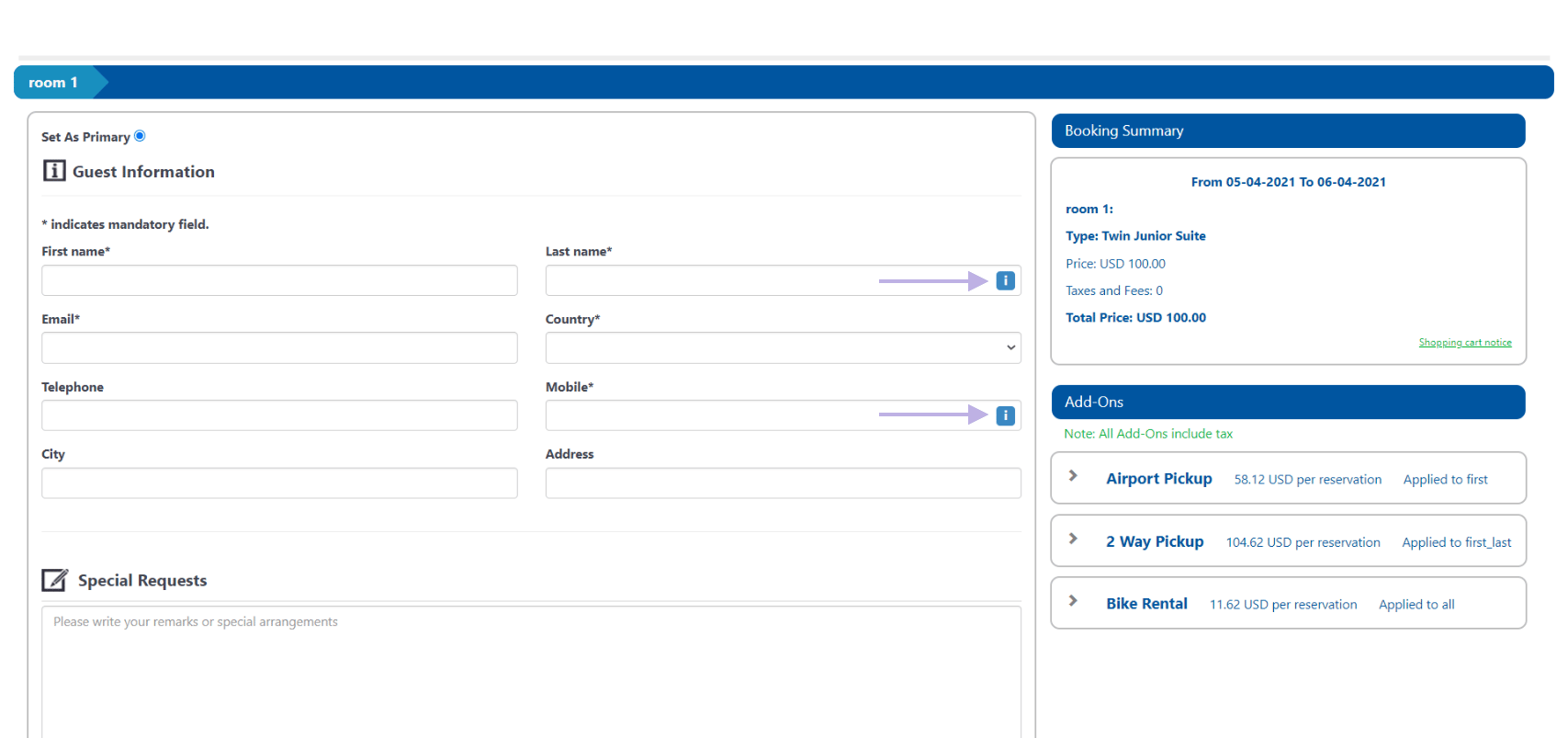Click 'Note: All Add-Ons include tax' text
The image size is (1568, 738).
[x=1148, y=434]
